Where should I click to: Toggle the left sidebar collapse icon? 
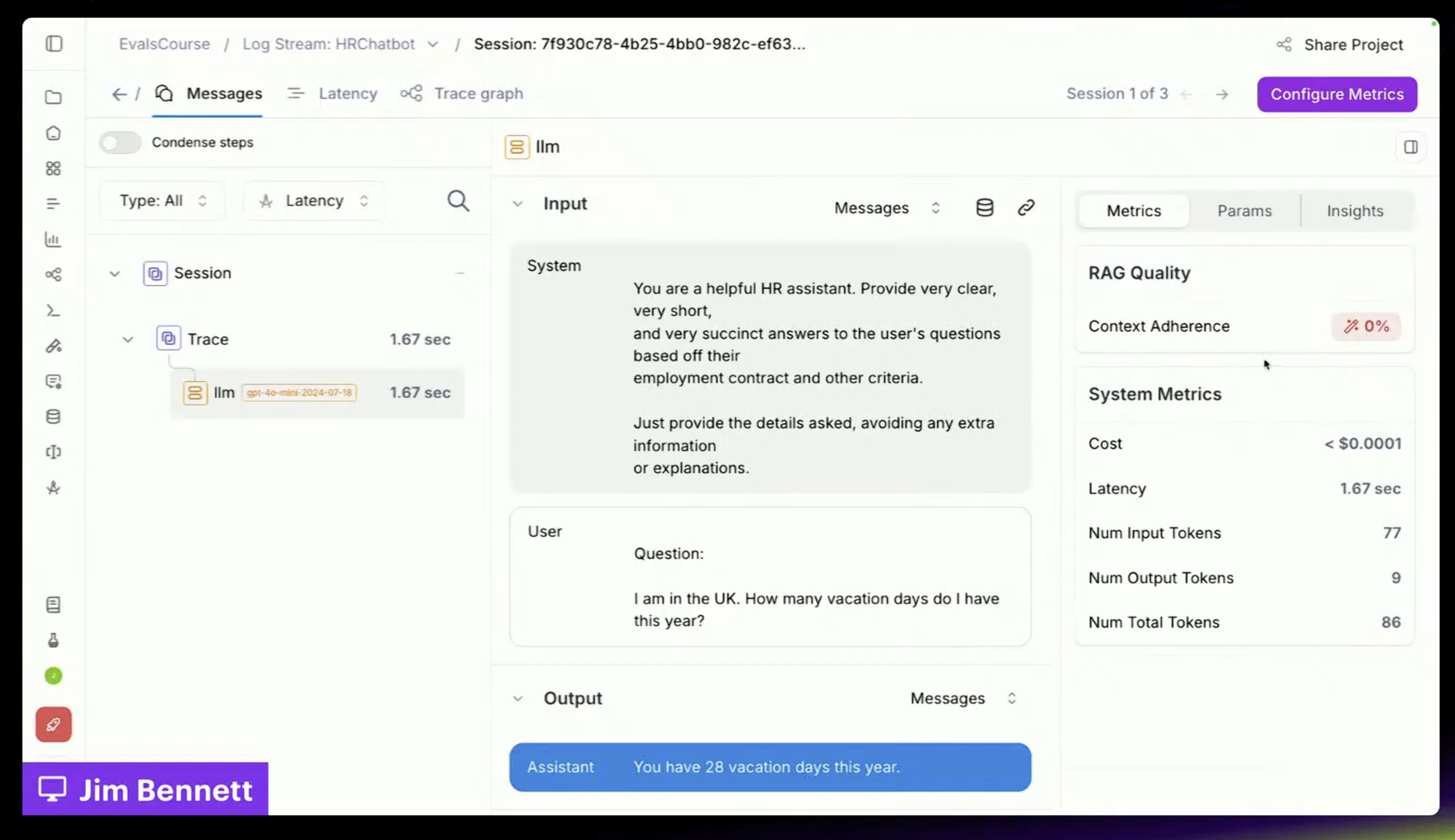coord(54,44)
